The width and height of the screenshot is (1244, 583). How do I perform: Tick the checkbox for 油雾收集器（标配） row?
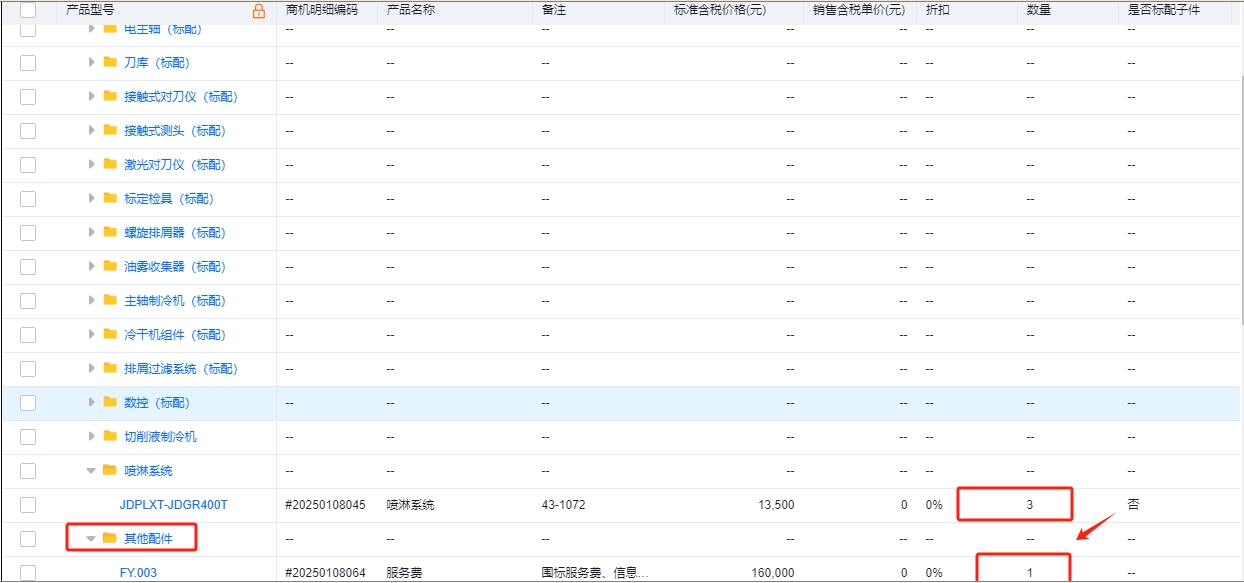28,267
